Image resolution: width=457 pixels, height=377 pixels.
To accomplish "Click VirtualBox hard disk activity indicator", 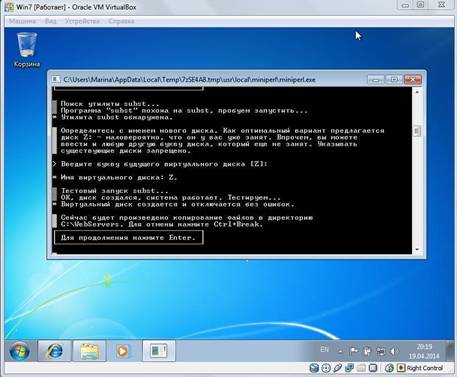I will (x=314, y=368).
